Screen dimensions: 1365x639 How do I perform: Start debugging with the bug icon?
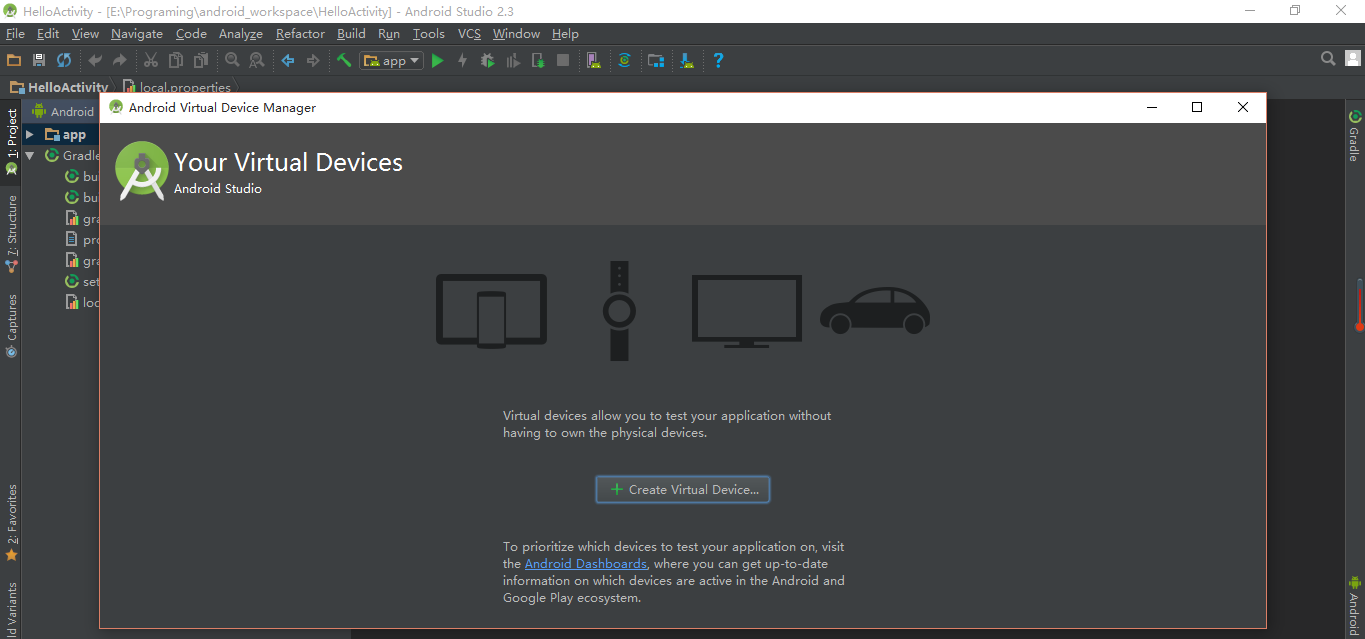point(487,60)
